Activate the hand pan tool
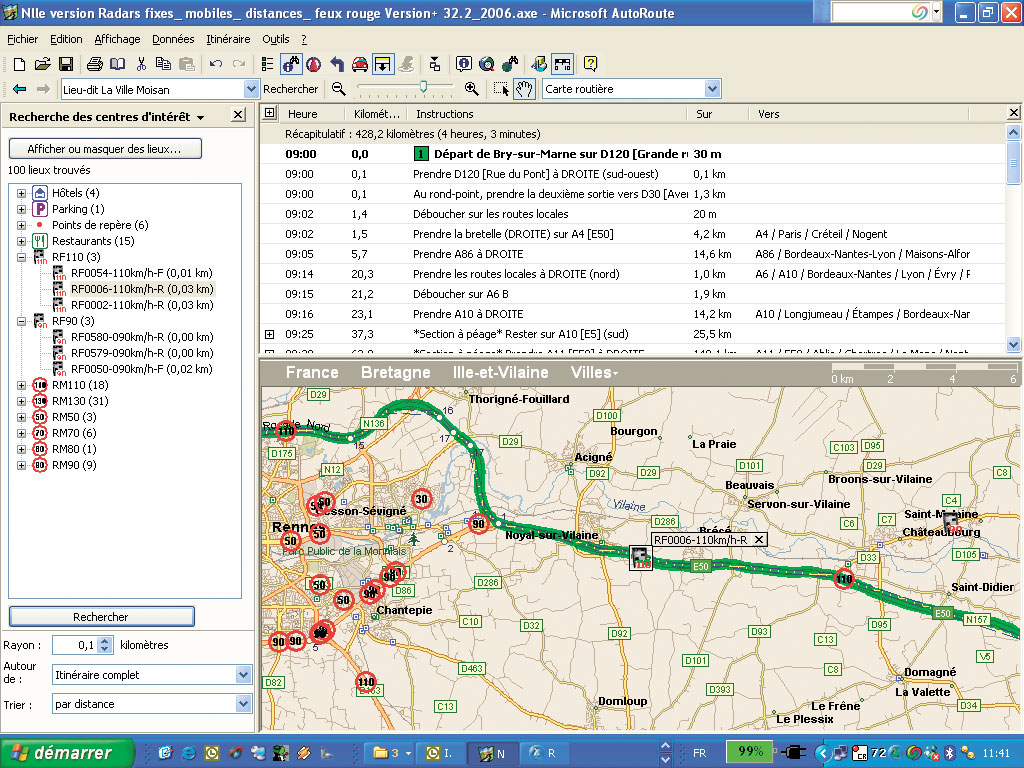The width and height of the screenshot is (1024, 768). [525, 89]
